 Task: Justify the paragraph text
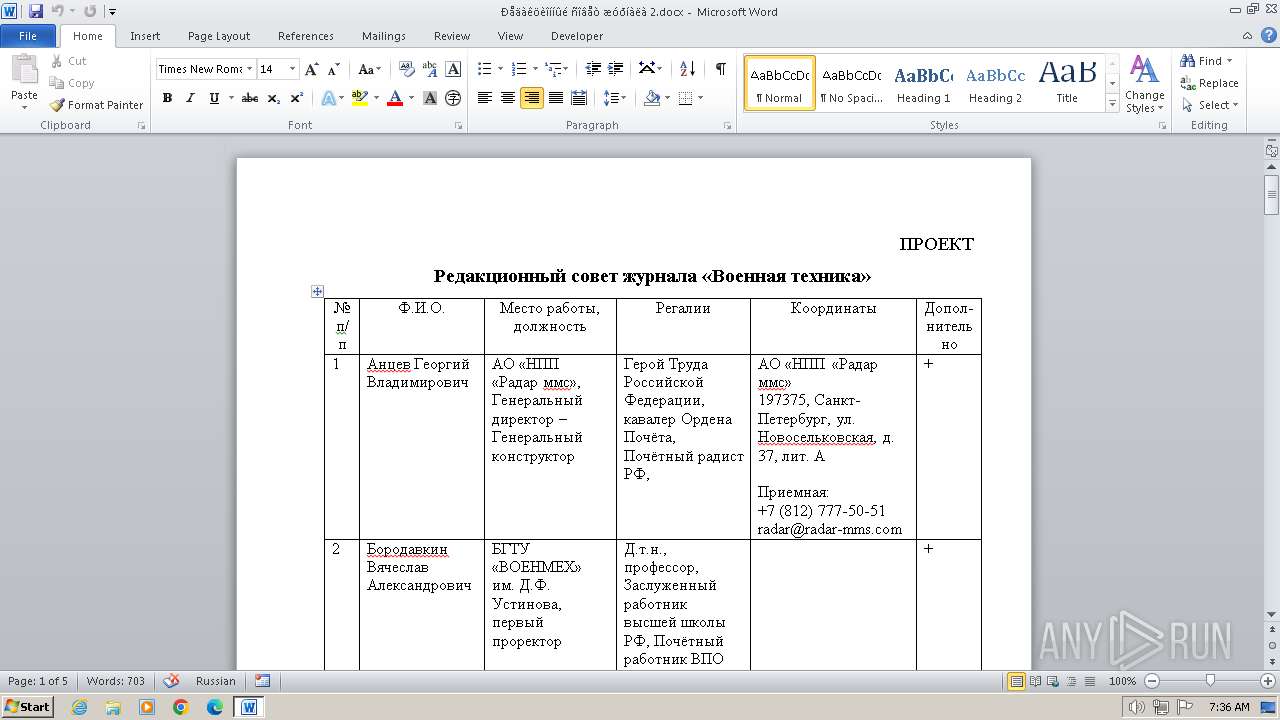tap(555, 98)
